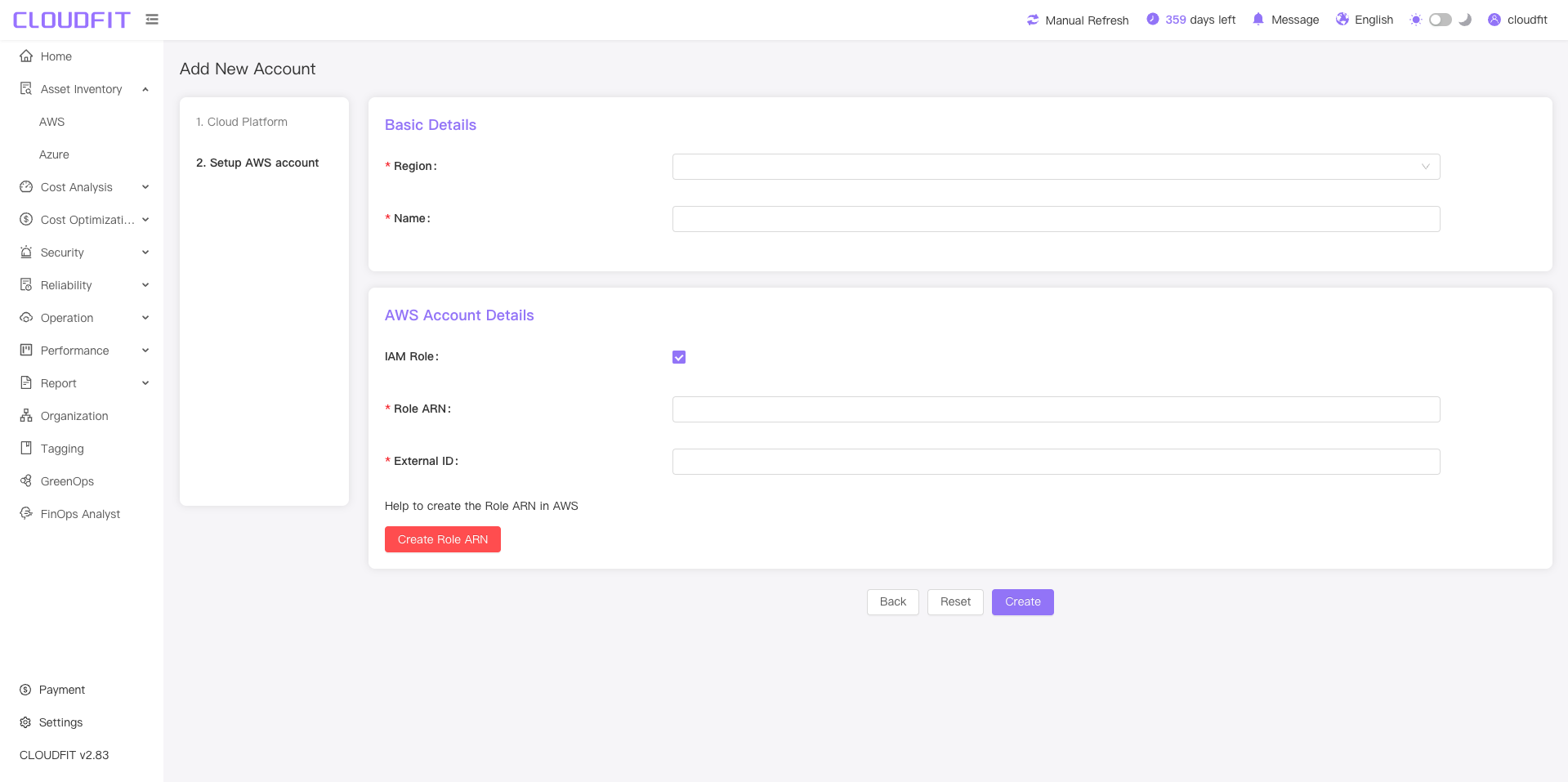Click the Message bell icon

pyautogui.click(x=1258, y=20)
